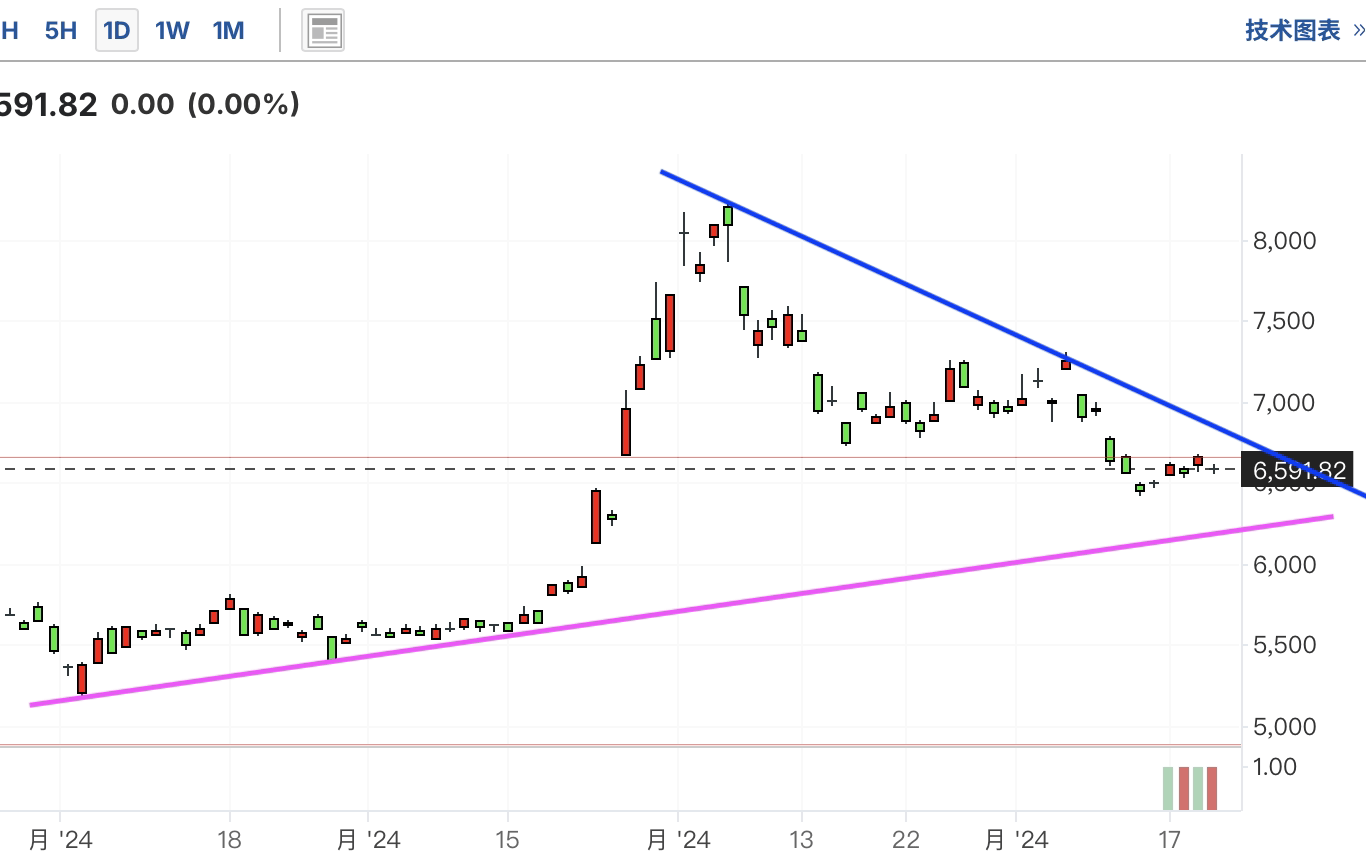1366x862 pixels.
Task: Click the date label 22
Action: click(905, 839)
